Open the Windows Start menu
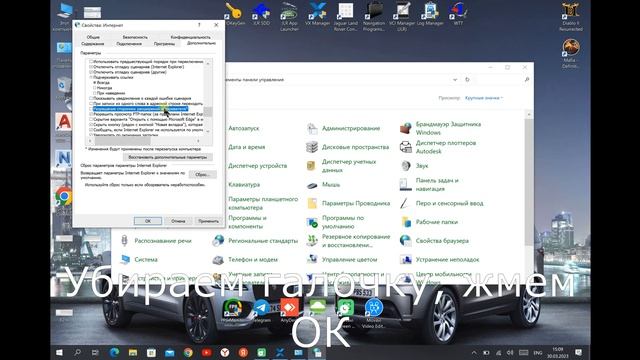The image size is (640, 360). (60, 352)
